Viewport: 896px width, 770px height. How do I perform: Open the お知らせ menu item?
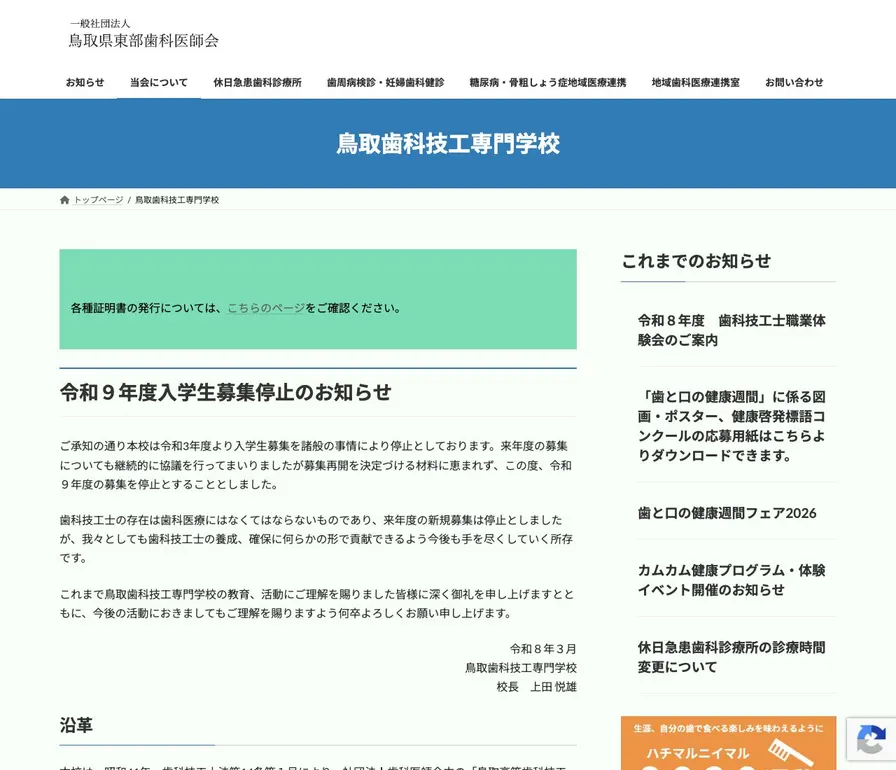click(85, 82)
